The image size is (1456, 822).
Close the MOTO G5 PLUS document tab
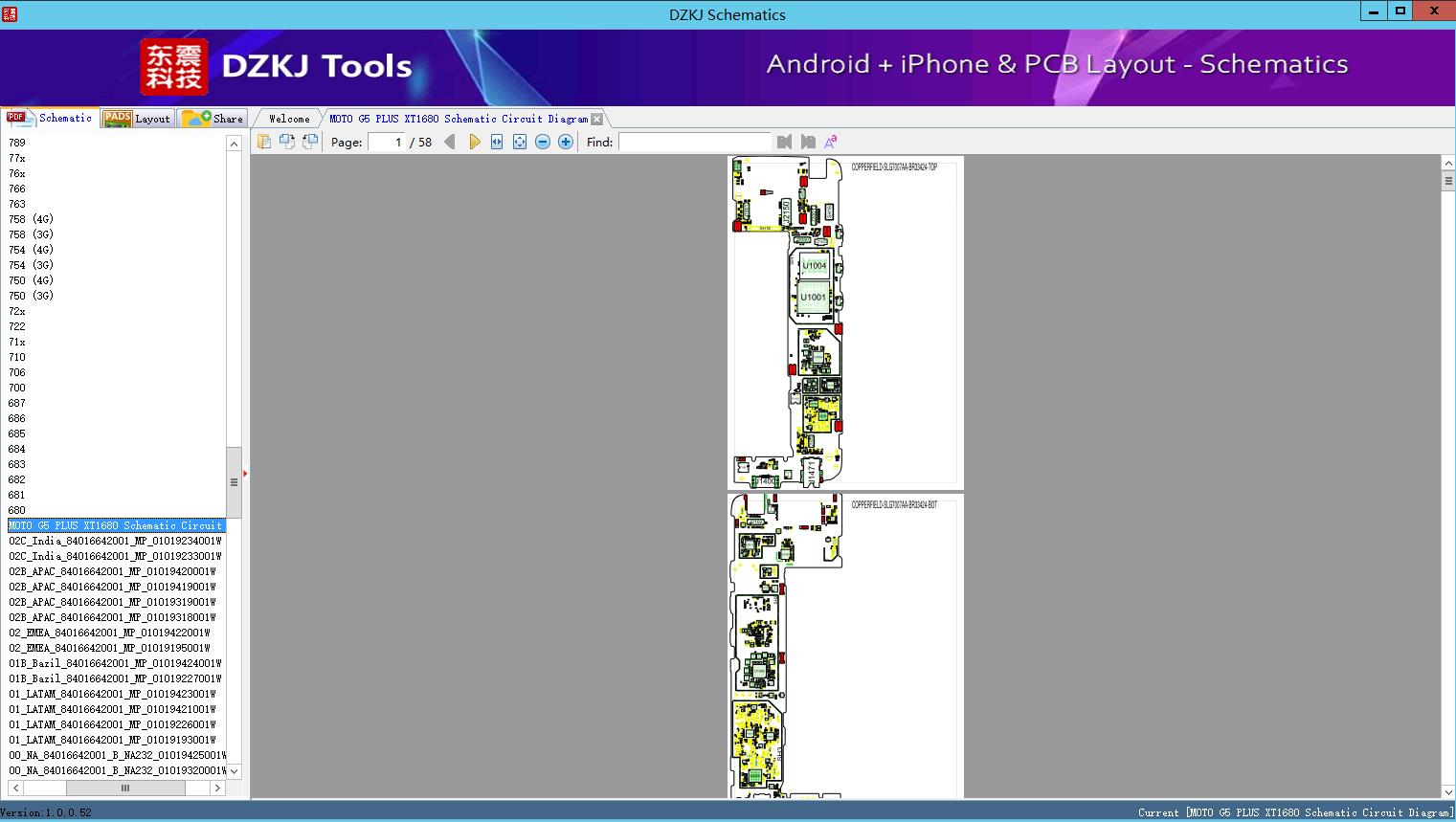click(597, 119)
